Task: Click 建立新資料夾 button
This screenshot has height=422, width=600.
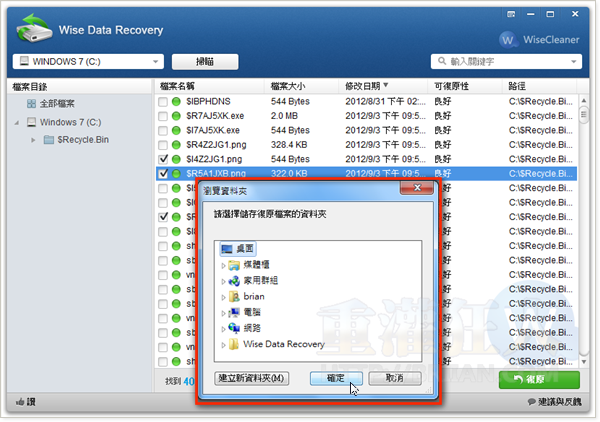Action: [253, 378]
